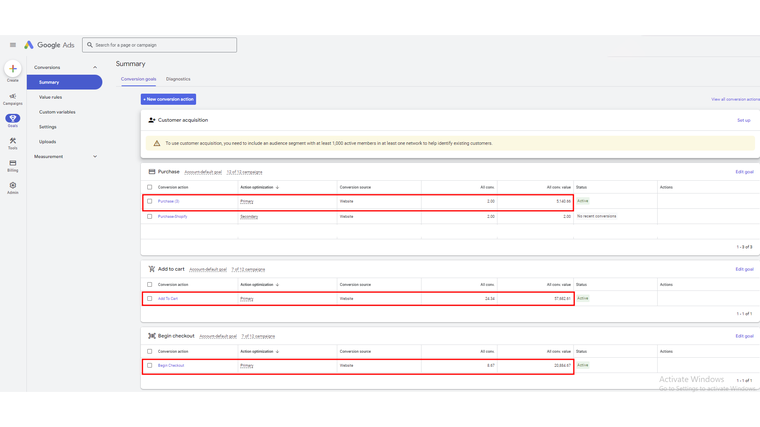Open the Tools sidebar icon
Viewport: 760px width, 427px height.
pyautogui.click(x=12, y=143)
